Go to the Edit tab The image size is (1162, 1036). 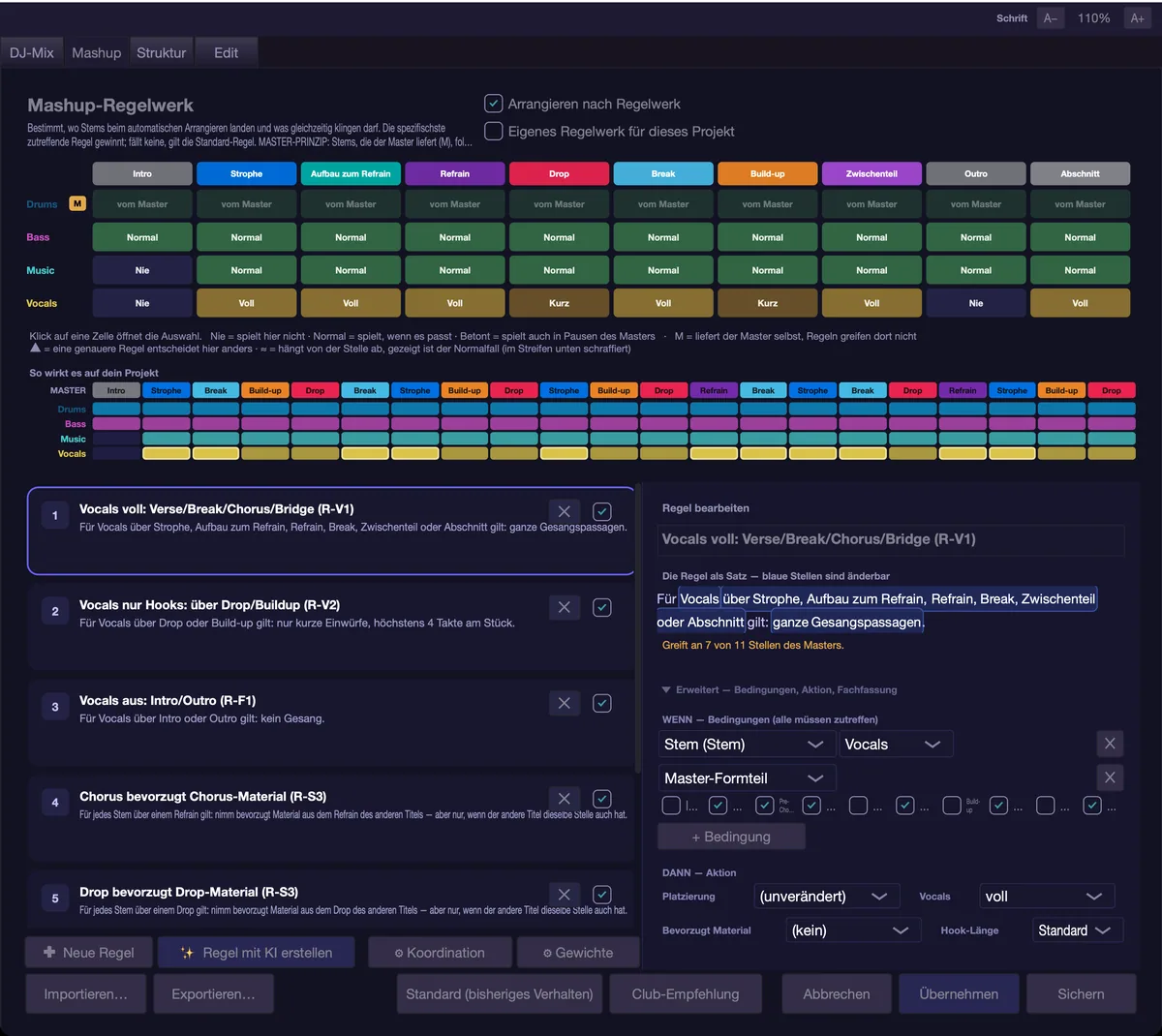pyautogui.click(x=227, y=53)
